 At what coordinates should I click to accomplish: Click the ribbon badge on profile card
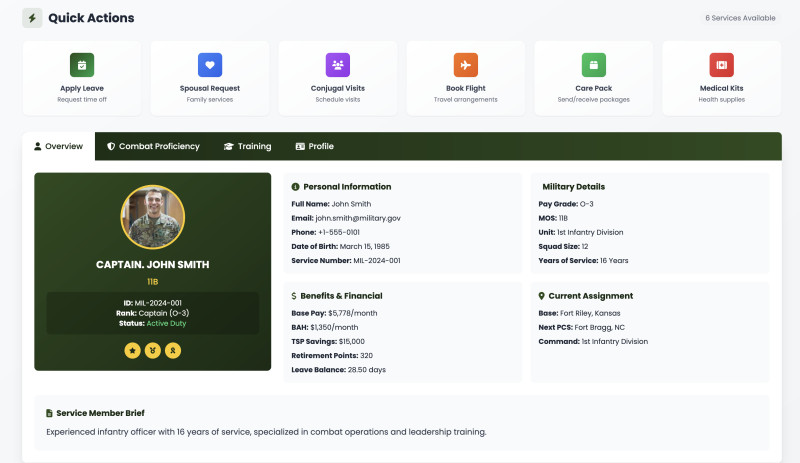pyautogui.click(x=173, y=350)
